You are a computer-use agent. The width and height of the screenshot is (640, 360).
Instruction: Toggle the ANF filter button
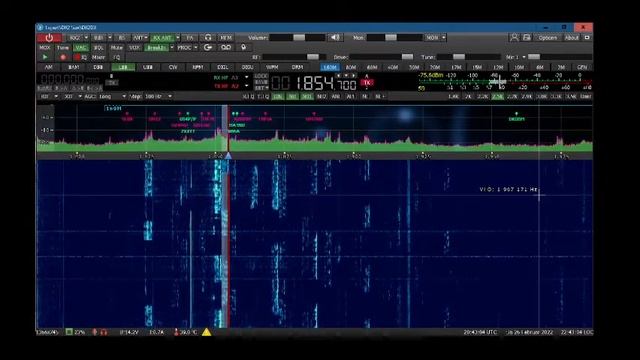pyautogui.click(x=336, y=97)
